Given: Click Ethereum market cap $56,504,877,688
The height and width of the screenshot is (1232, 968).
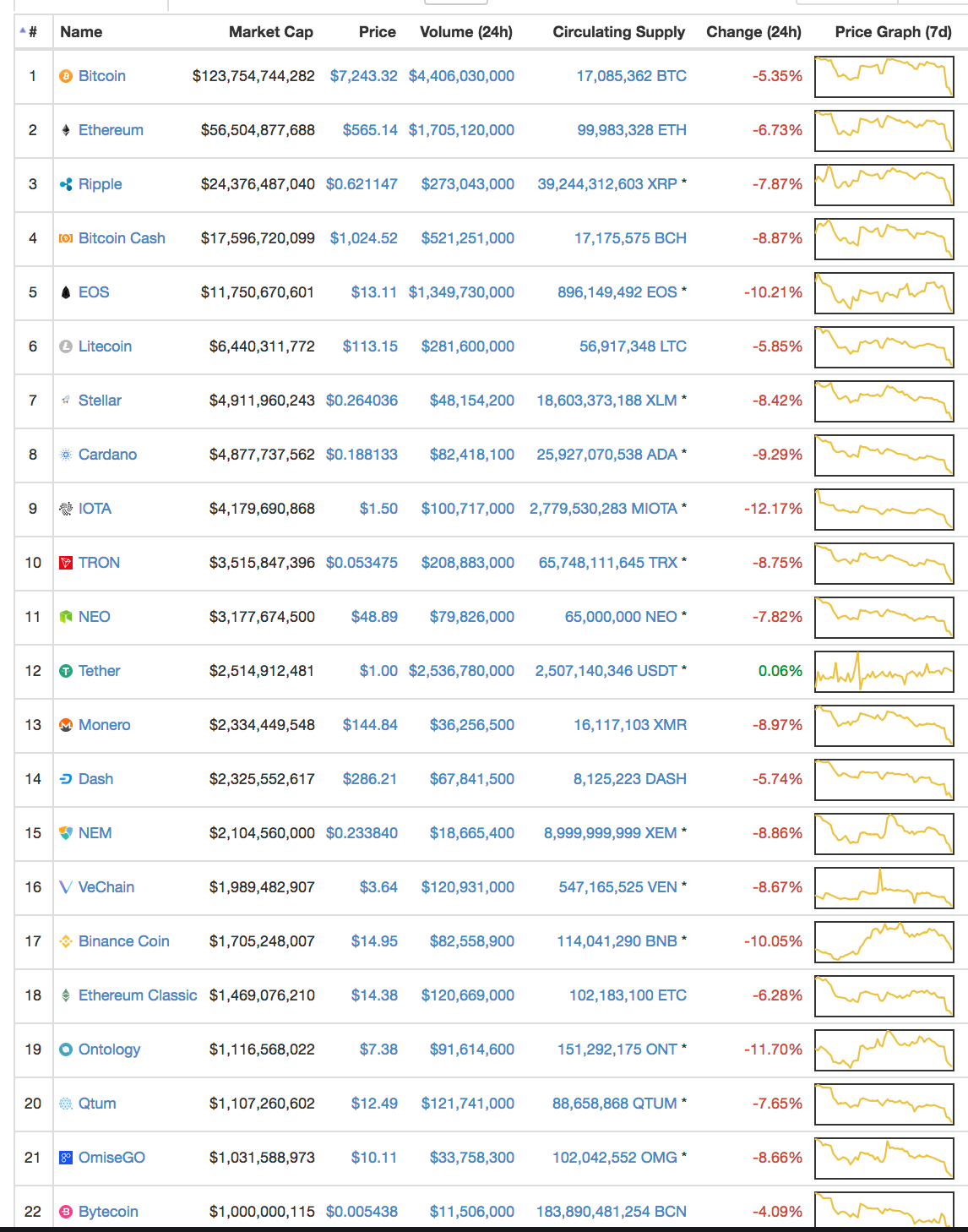Looking at the screenshot, I should click(x=258, y=130).
